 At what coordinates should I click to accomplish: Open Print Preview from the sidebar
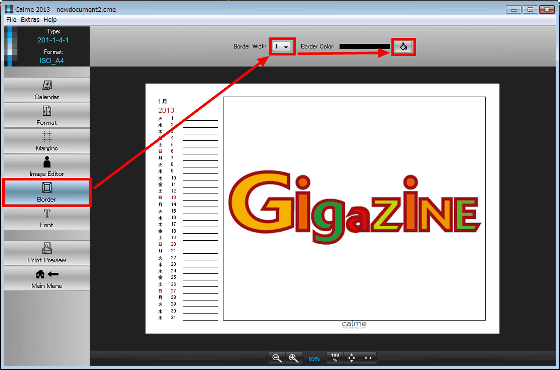coord(47,253)
